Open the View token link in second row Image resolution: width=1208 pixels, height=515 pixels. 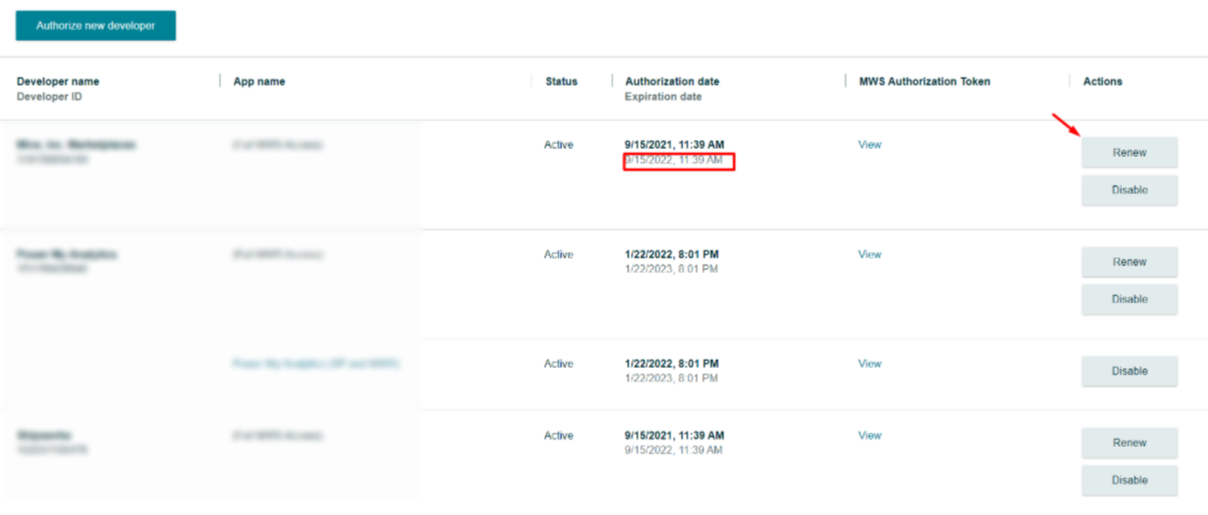pyautogui.click(x=870, y=255)
